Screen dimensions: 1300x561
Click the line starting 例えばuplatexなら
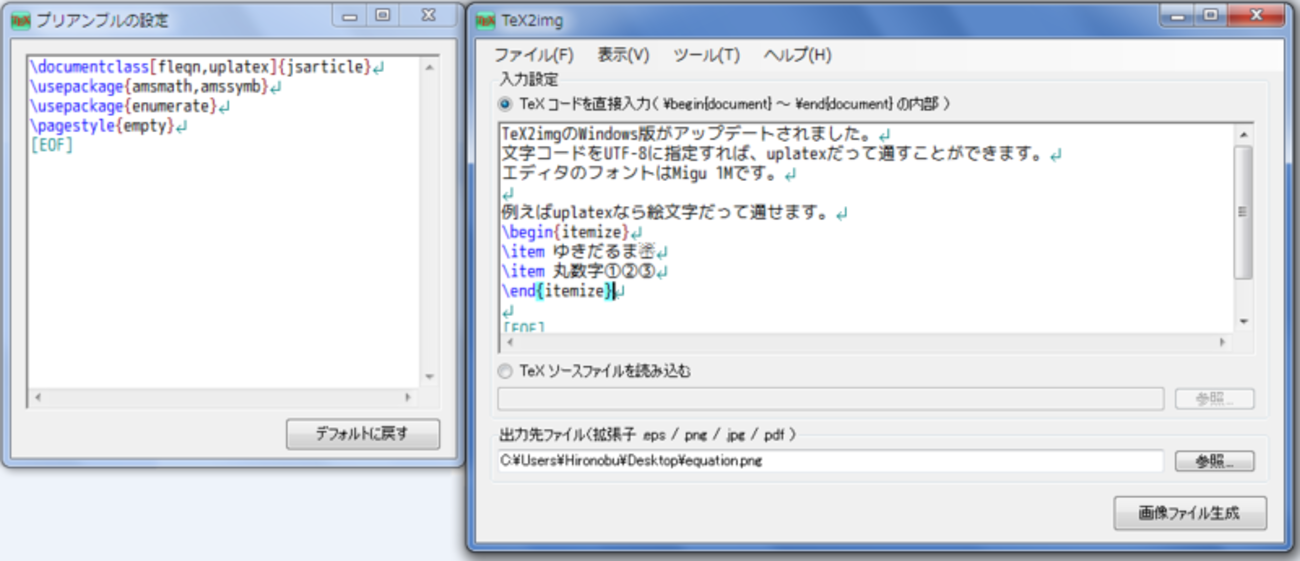pos(675,213)
